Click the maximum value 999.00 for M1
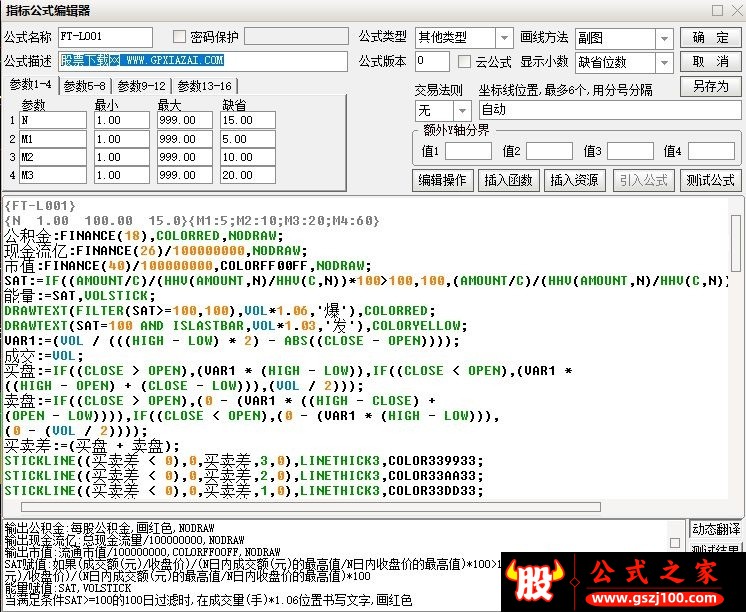The width and height of the screenshot is (746, 612). pos(185,139)
